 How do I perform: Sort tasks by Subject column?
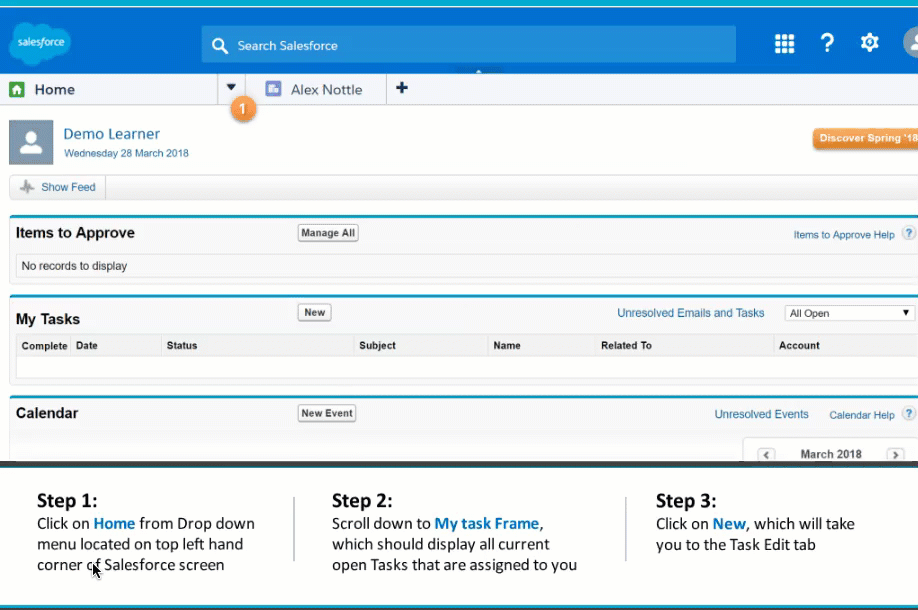tap(377, 346)
